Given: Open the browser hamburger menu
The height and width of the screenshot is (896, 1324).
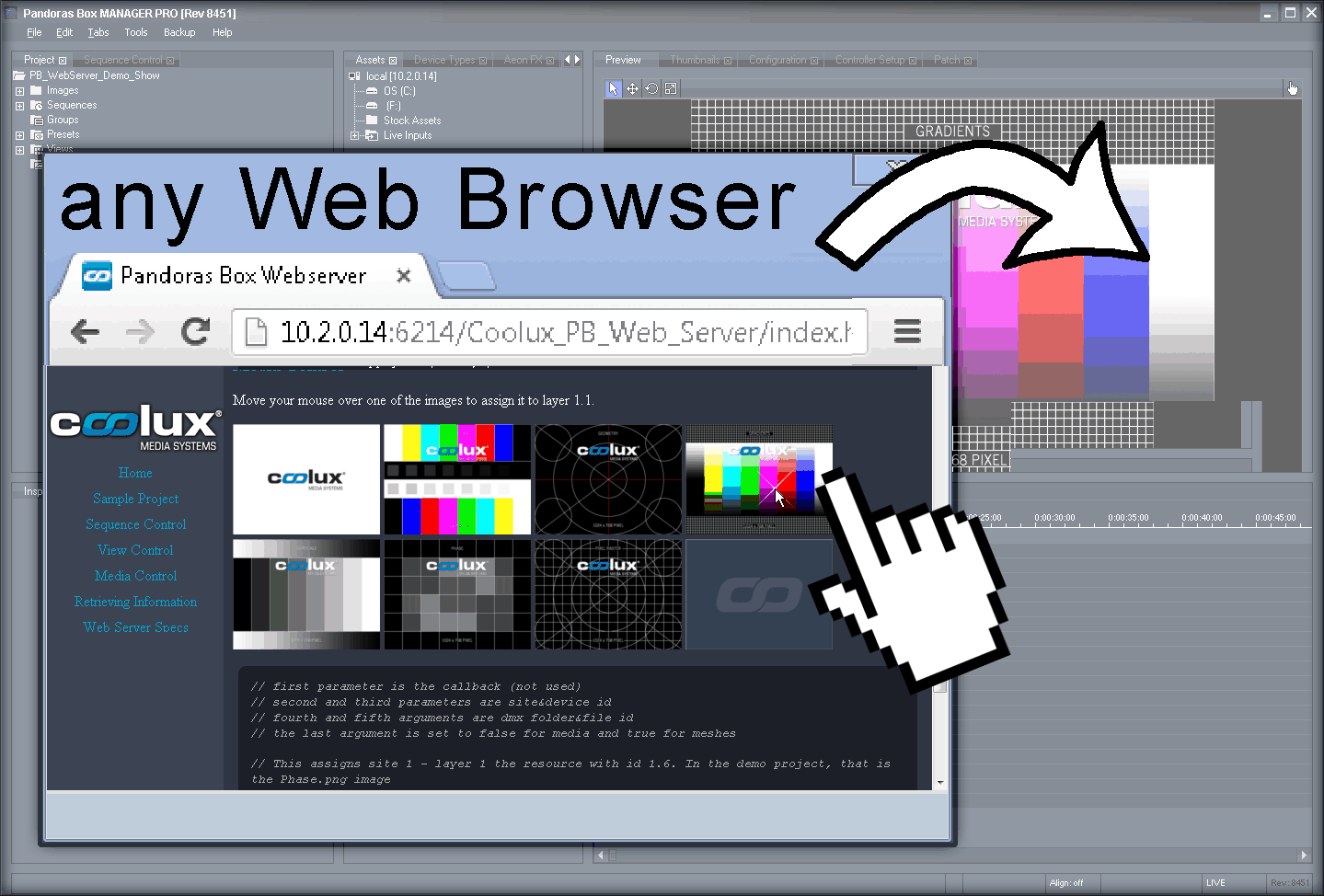Looking at the screenshot, I should pyautogui.click(x=907, y=331).
